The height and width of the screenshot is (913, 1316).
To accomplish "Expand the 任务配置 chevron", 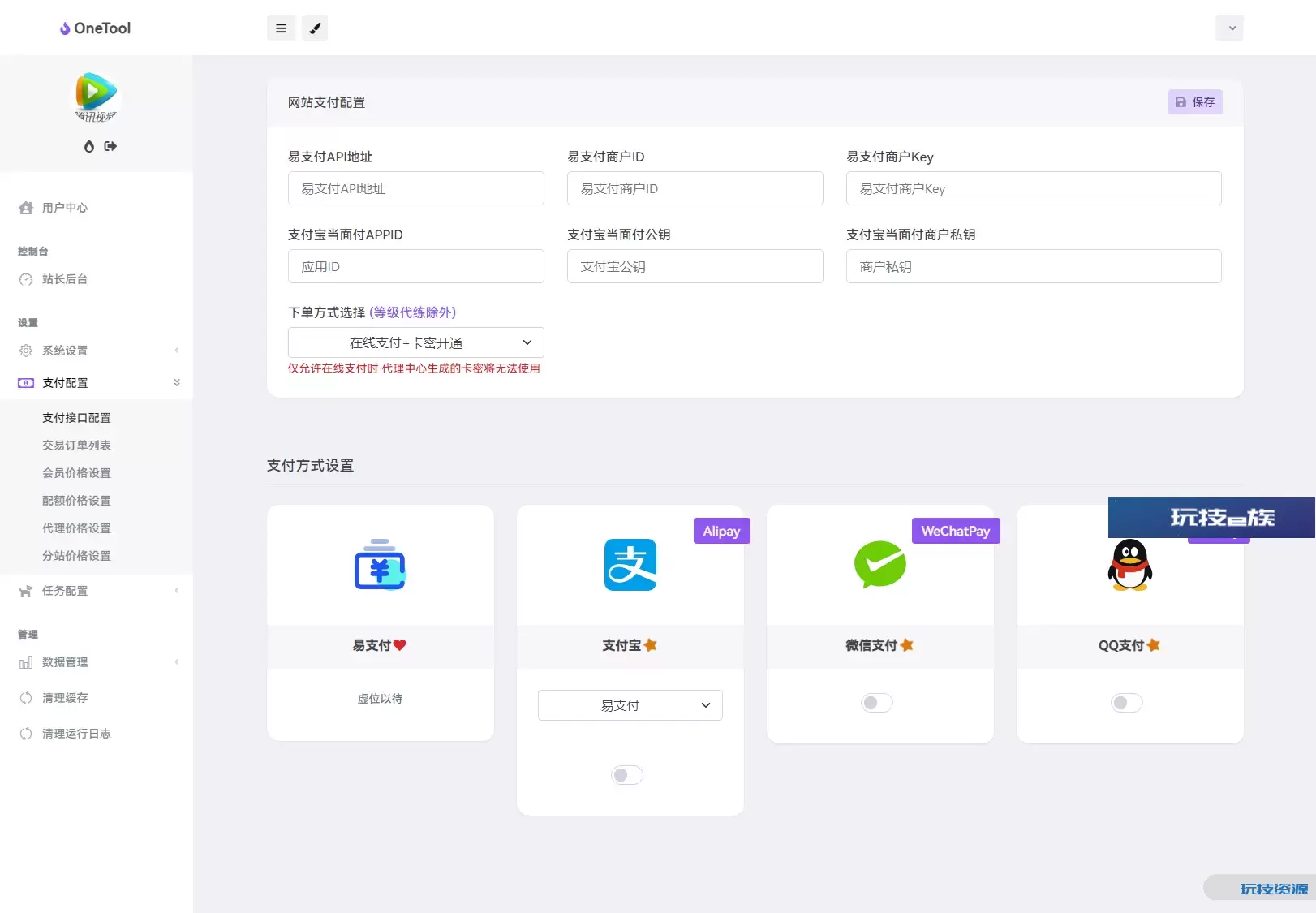I will click(177, 591).
